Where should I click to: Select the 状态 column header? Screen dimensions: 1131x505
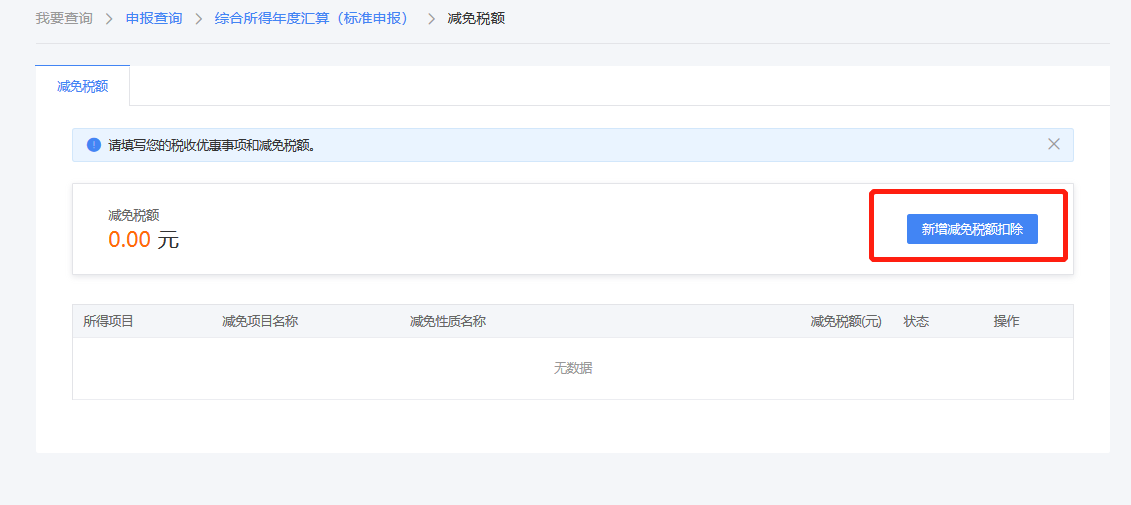[x=916, y=321]
